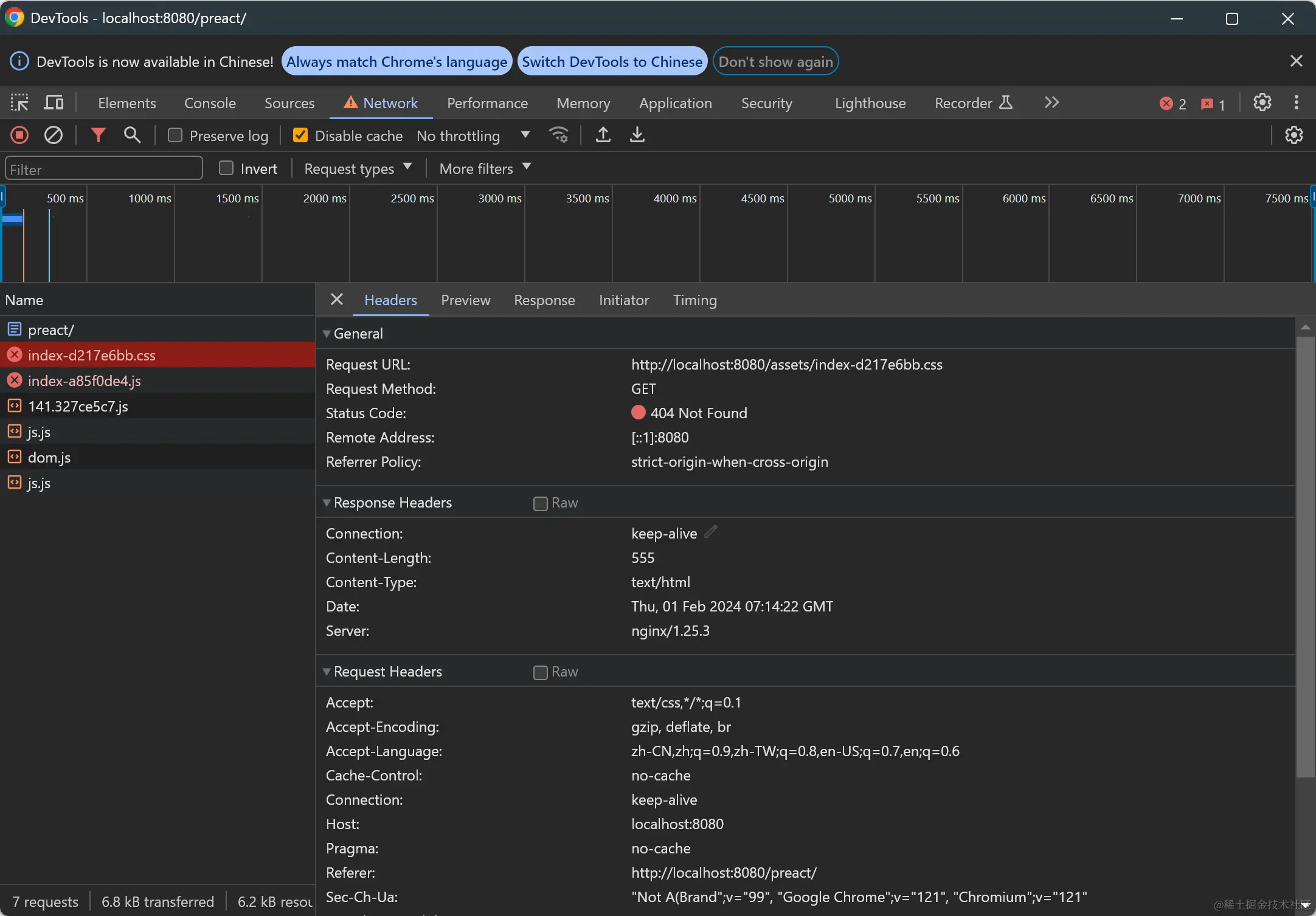Switch to the Response sub-tab
Screen dimensions: 1316x916
click(544, 300)
